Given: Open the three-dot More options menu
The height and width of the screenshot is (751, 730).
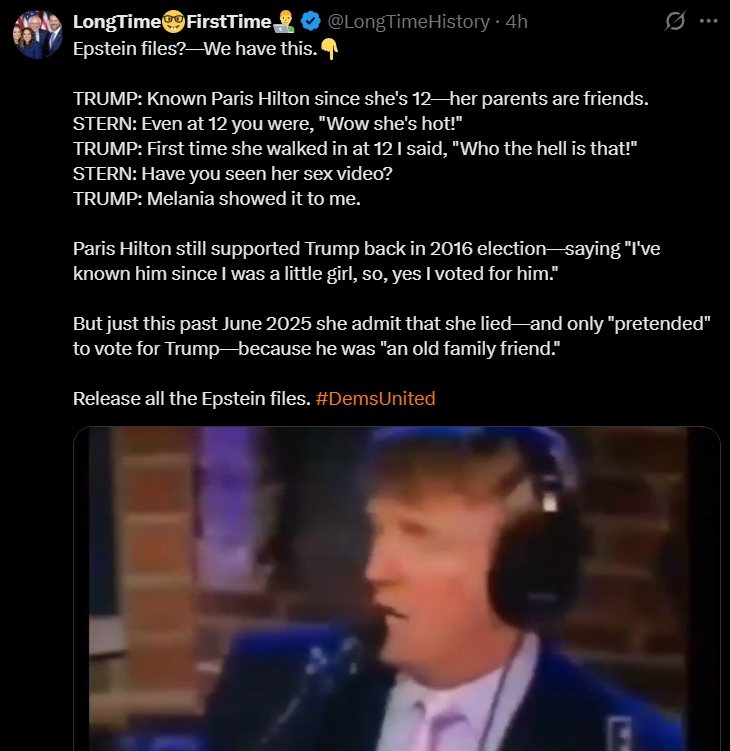Looking at the screenshot, I should (708, 21).
